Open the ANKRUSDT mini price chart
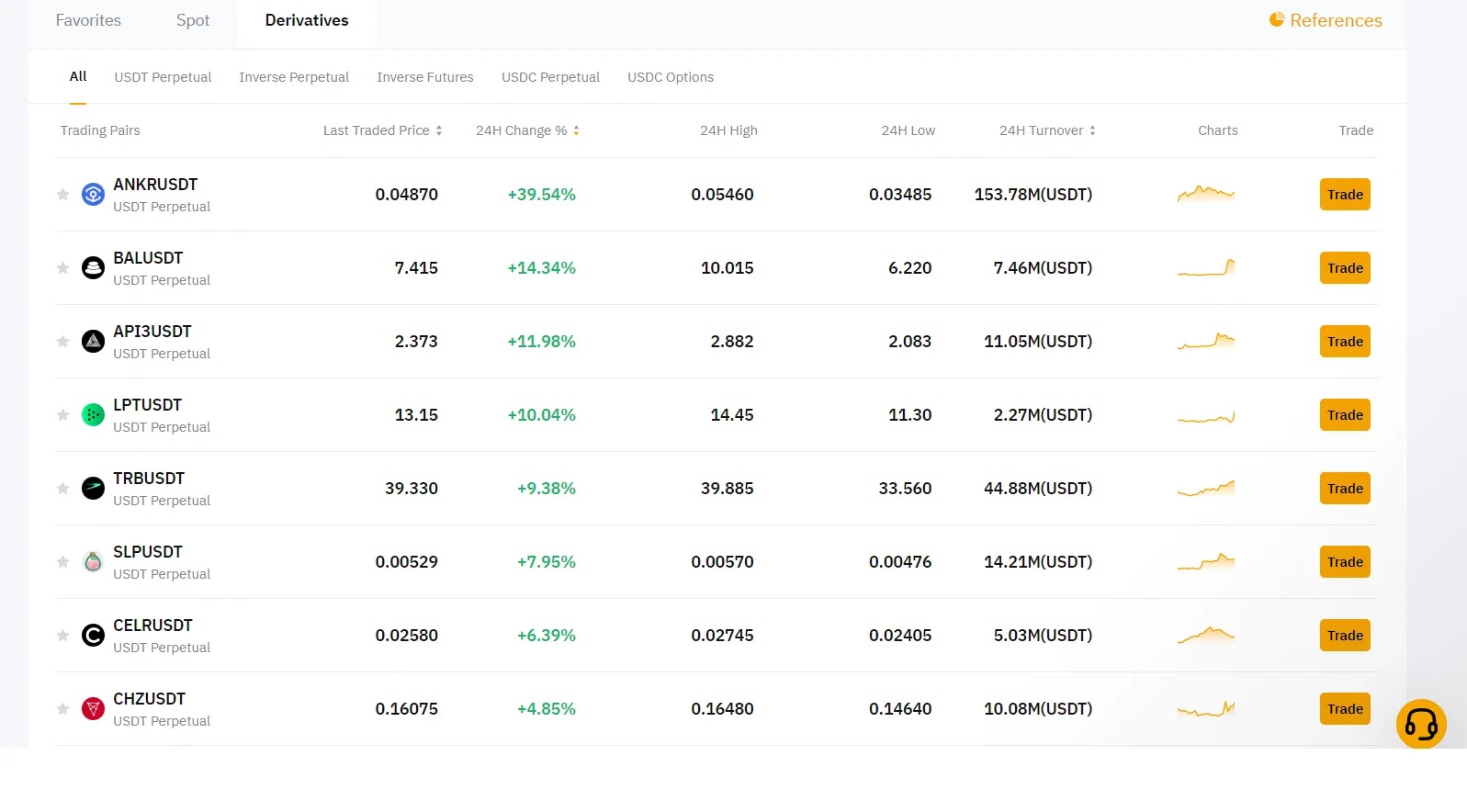 [1206, 194]
